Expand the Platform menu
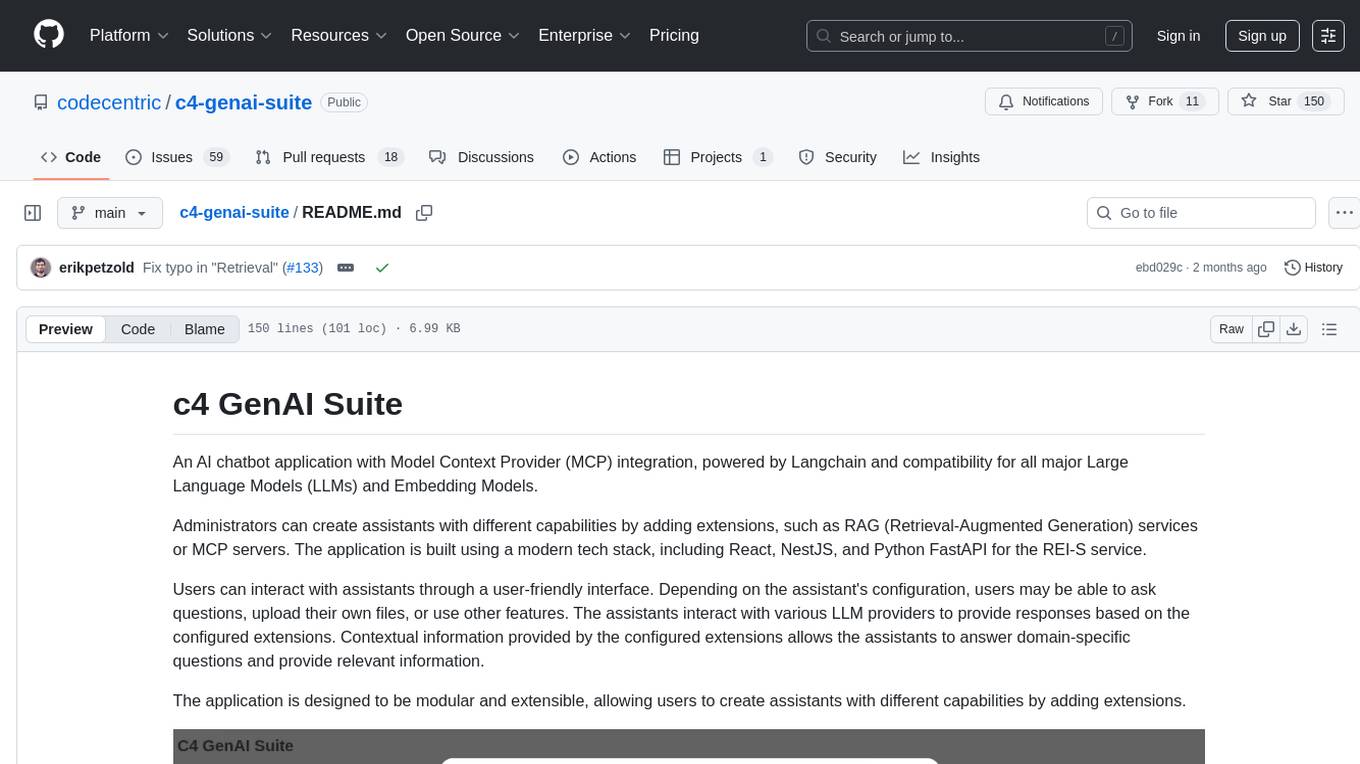Image resolution: width=1360 pixels, height=764 pixels. pyautogui.click(x=129, y=35)
